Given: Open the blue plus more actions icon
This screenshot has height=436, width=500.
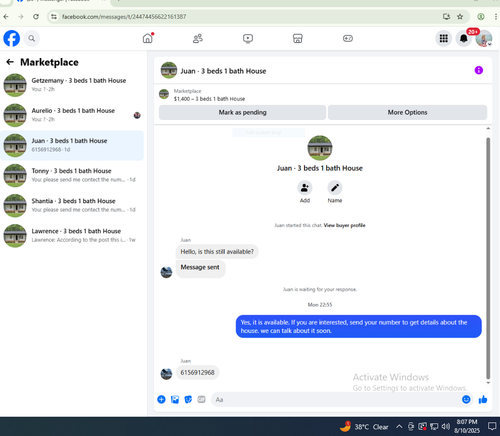Looking at the screenshot, I should [x=161, y=399].
